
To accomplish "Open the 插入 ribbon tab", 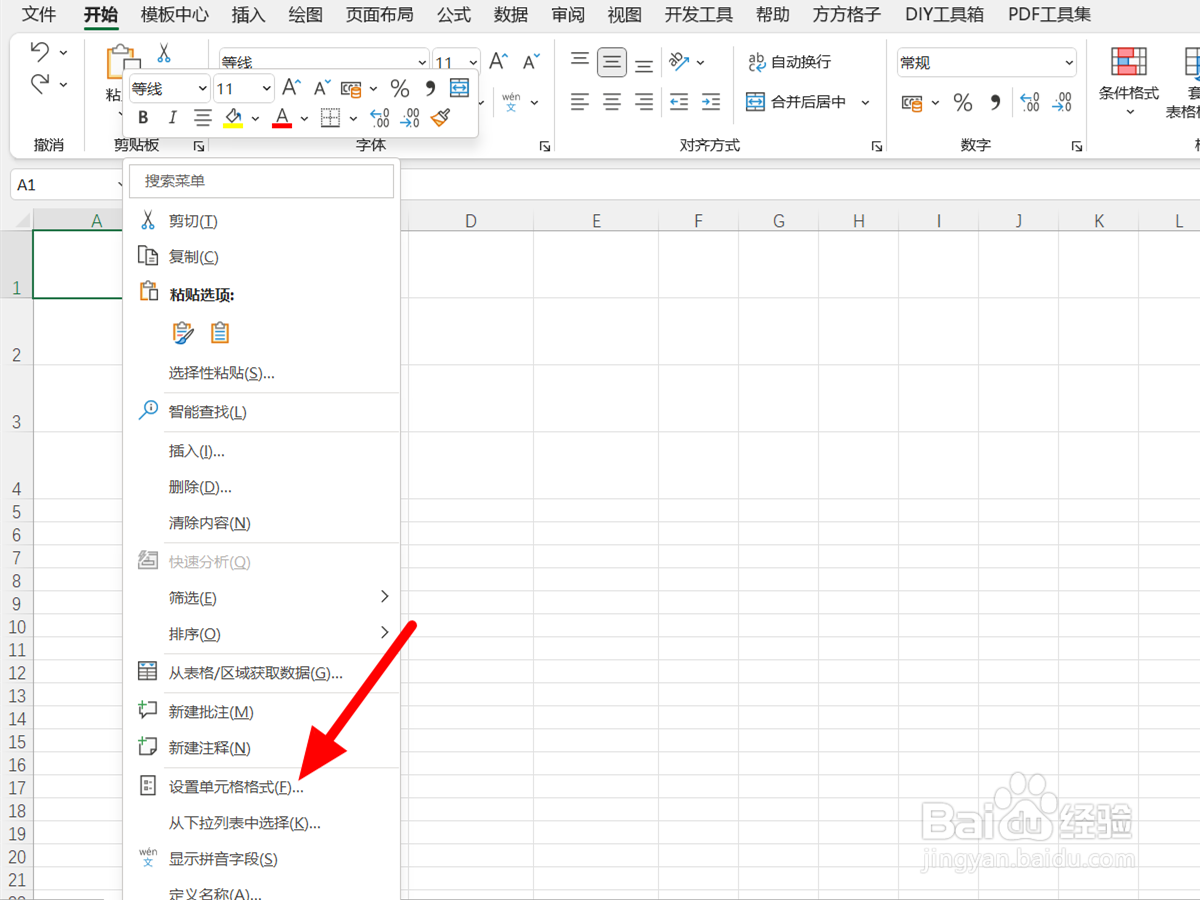I will 248,15.
